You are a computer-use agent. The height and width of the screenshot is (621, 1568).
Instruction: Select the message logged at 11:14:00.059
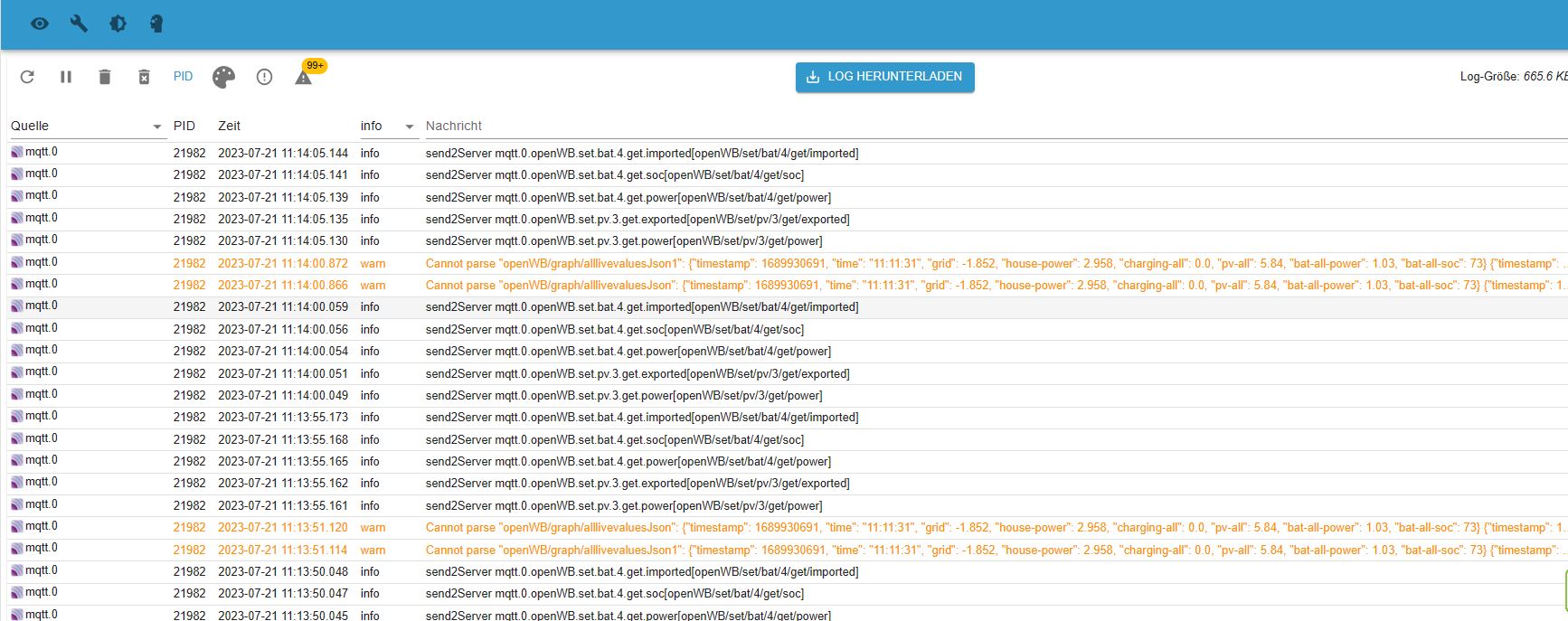click(x=642, y=307)
